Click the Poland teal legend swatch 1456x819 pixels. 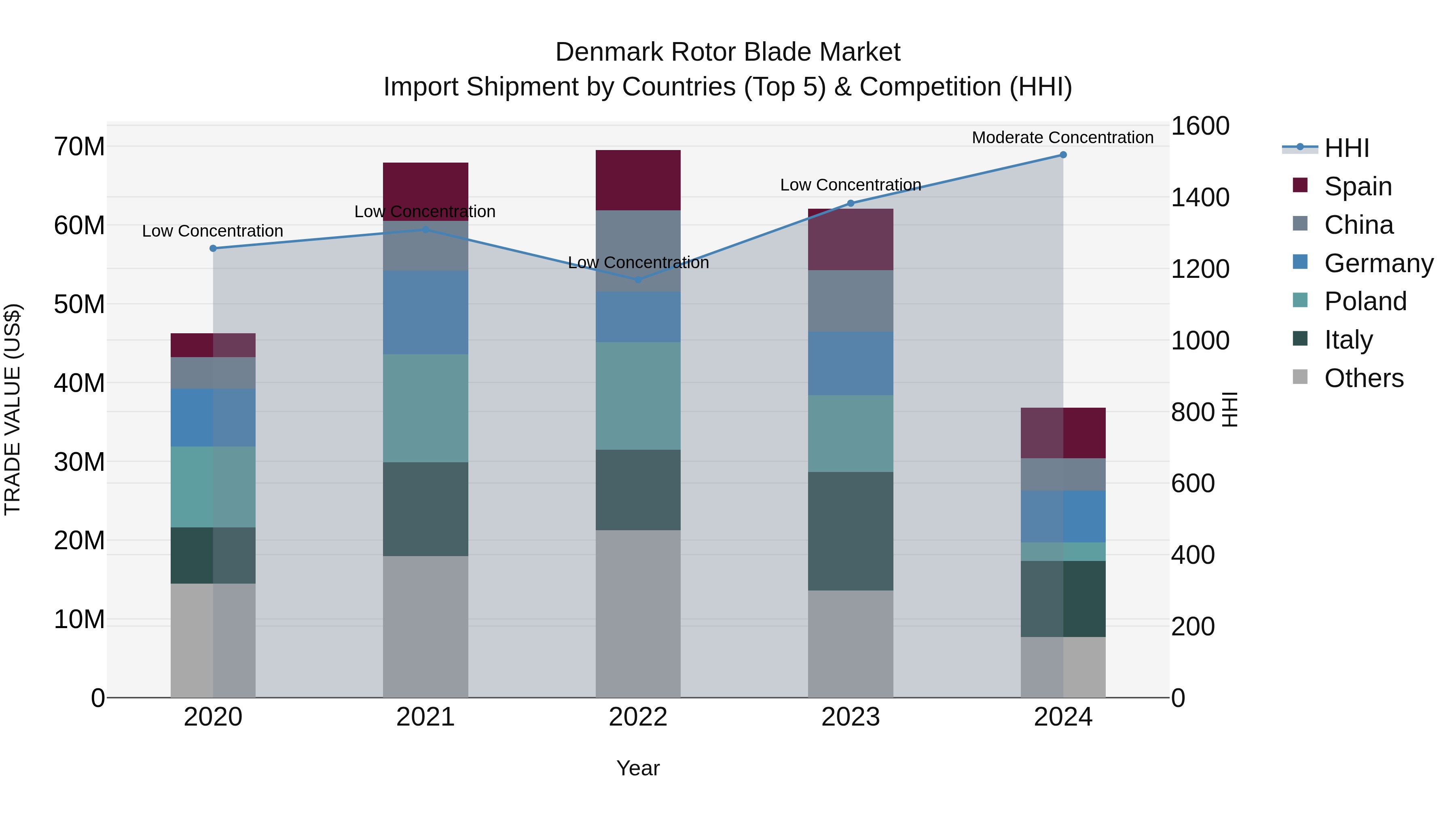(1300, 300)
